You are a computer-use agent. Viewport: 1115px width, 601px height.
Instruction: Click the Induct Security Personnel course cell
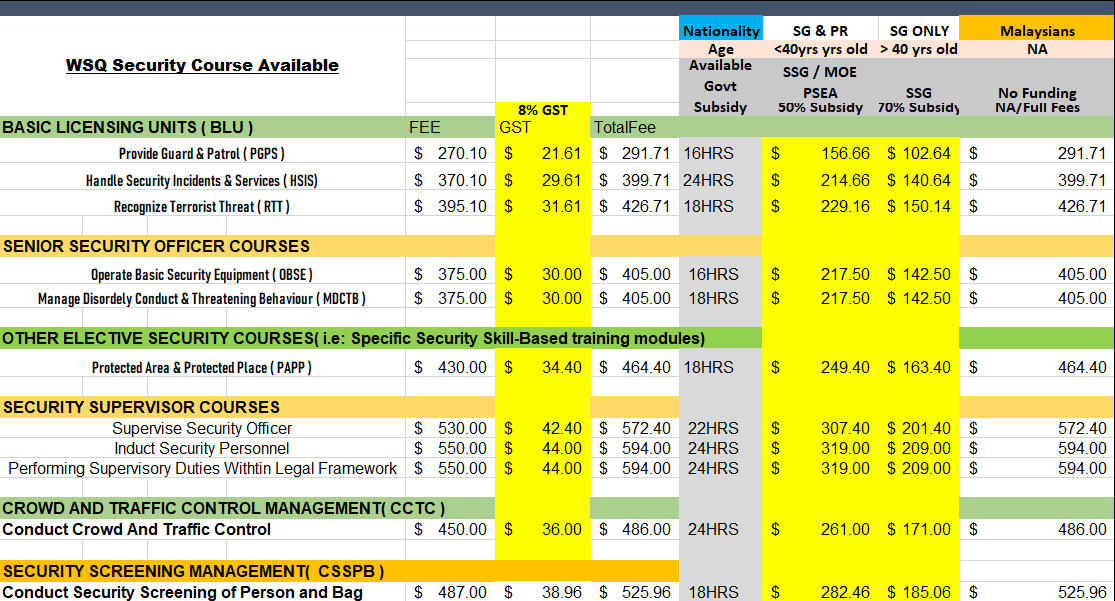[202, 448]
